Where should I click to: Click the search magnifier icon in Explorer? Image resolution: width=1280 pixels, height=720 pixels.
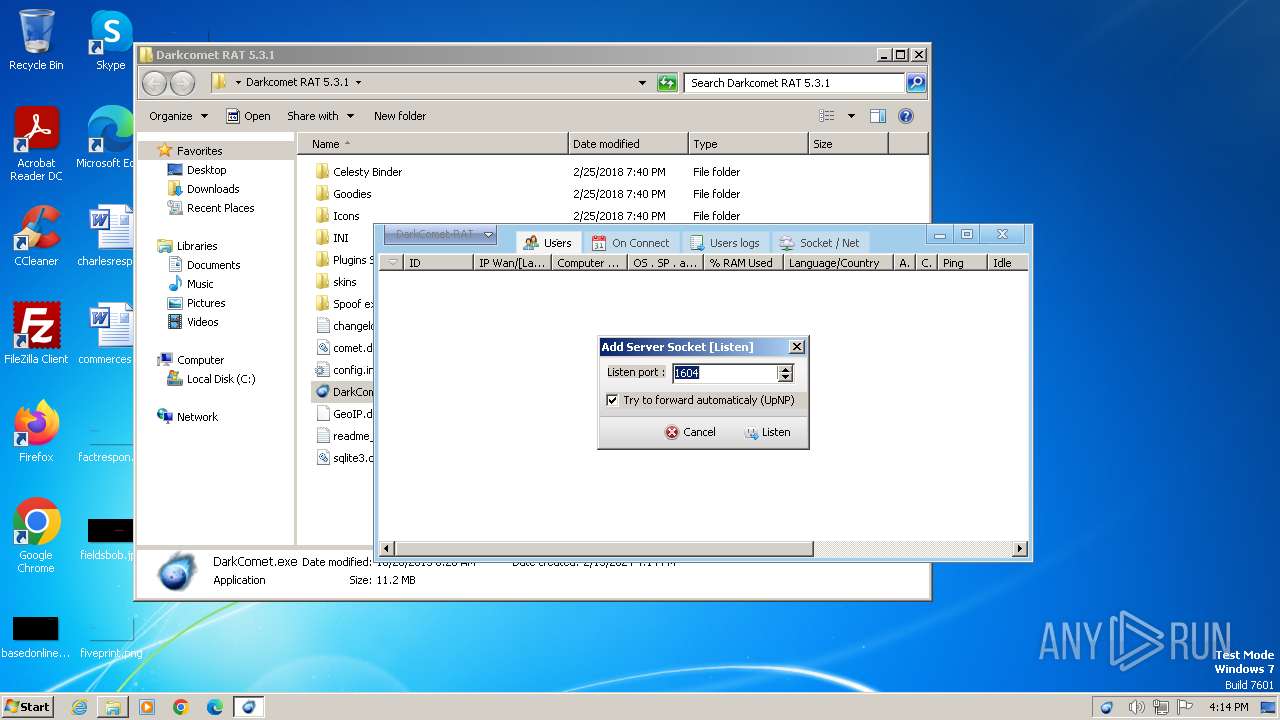[x=915, y=83]
